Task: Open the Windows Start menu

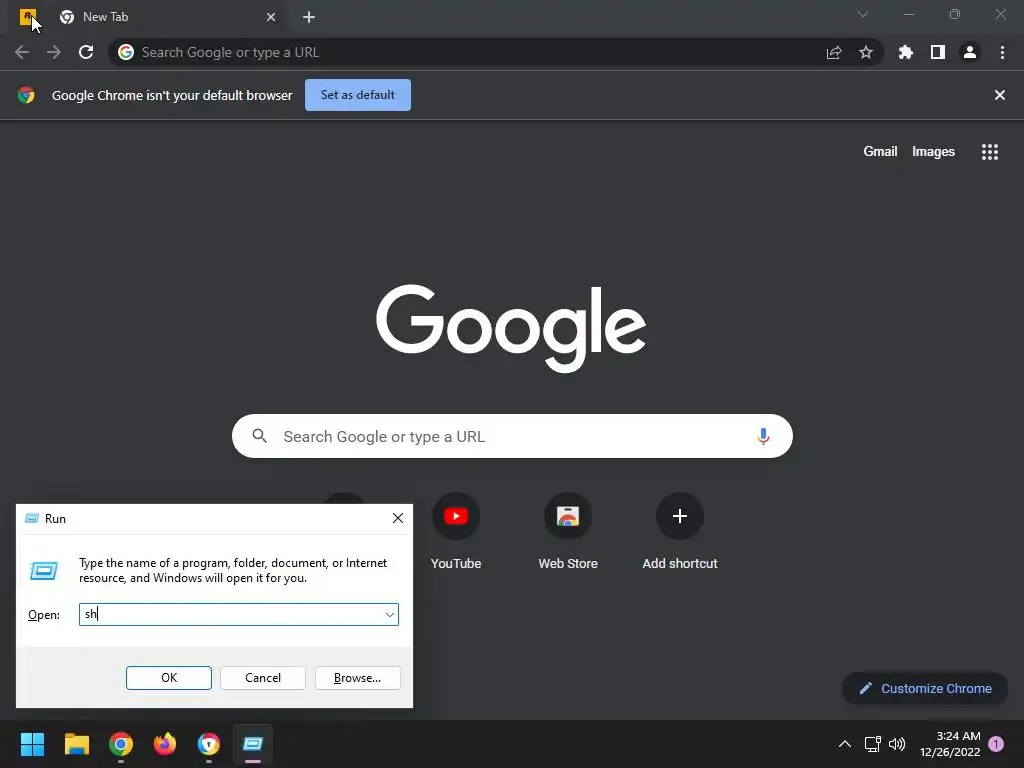Action: pyautogui.click(x=32, y=744)
